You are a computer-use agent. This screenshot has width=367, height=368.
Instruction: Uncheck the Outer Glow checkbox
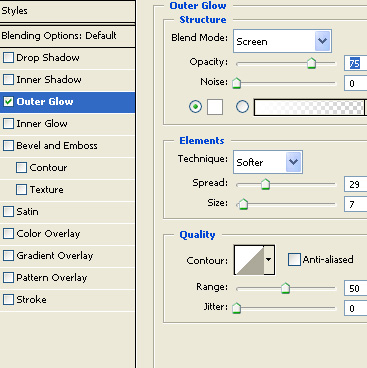8,102
